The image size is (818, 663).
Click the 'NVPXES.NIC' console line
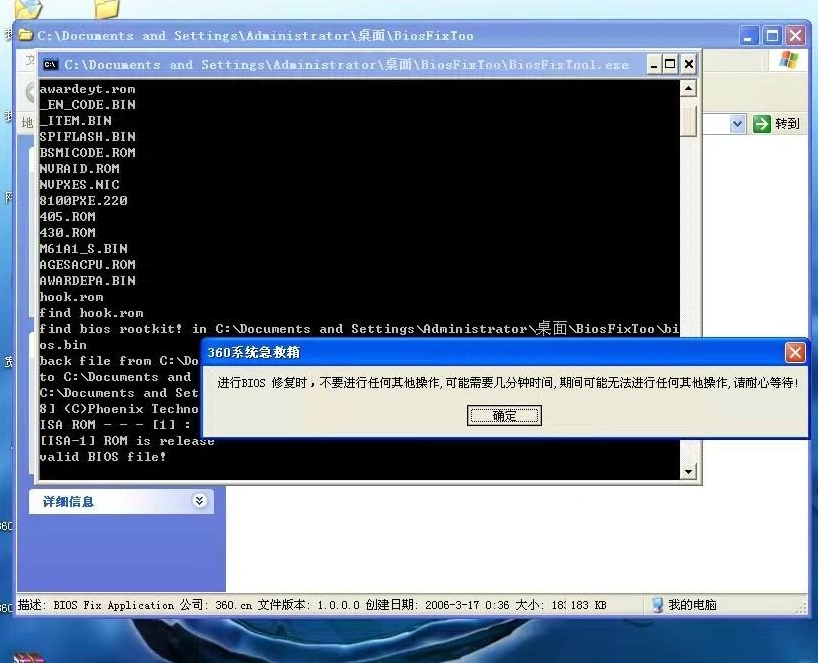(x=80, y=185)
